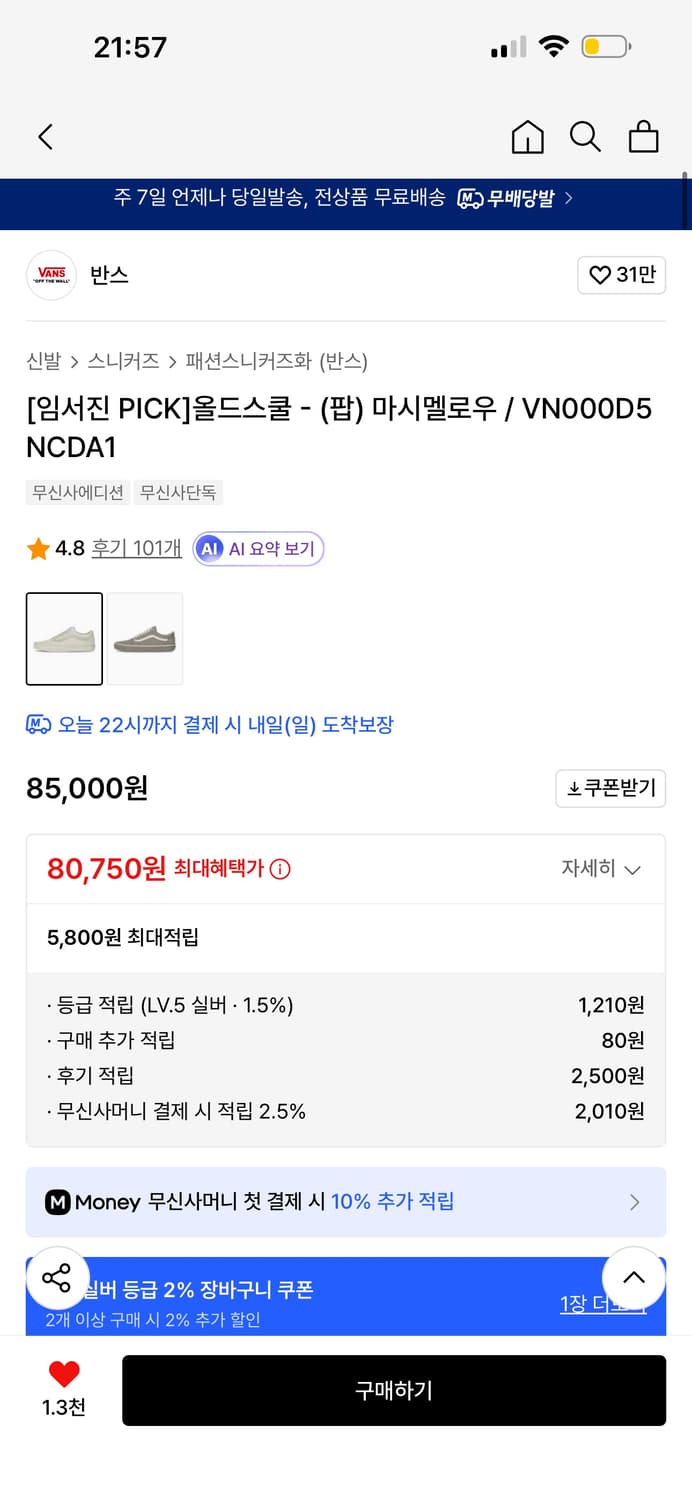Screen dimensions: 692x1500
Task: Open the AI 요약 보기 summary
Action: point(258,548)
